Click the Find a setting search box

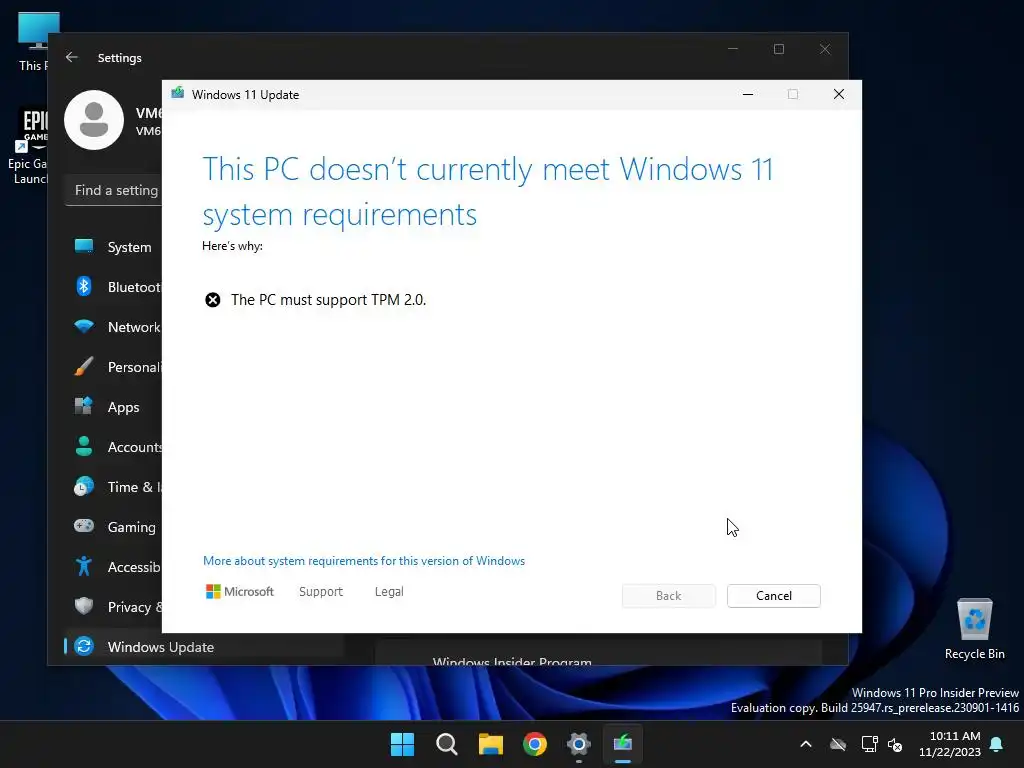pyautogui.click(x=114, y=190)
